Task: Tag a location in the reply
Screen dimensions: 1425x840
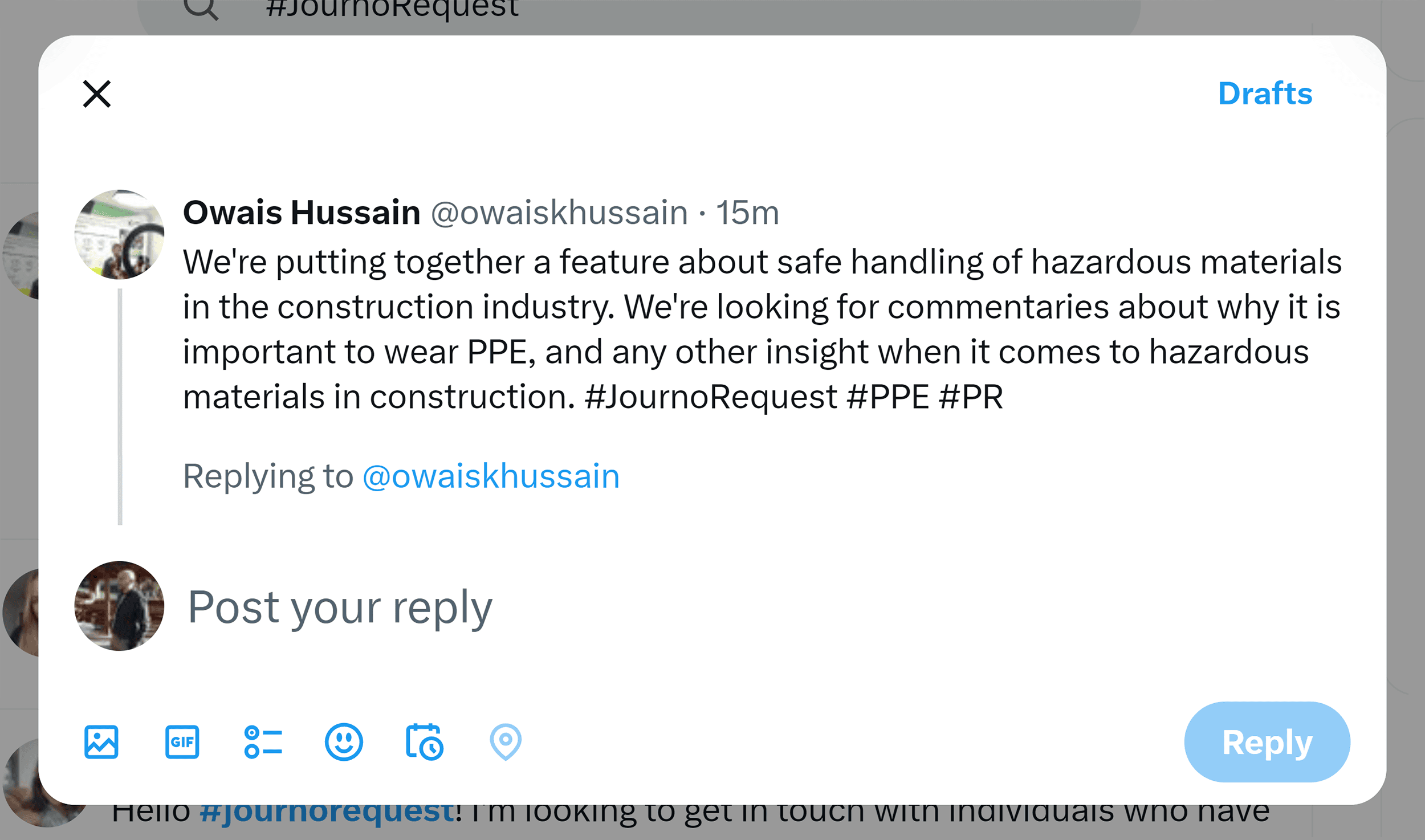Action: tap(505, 741)
